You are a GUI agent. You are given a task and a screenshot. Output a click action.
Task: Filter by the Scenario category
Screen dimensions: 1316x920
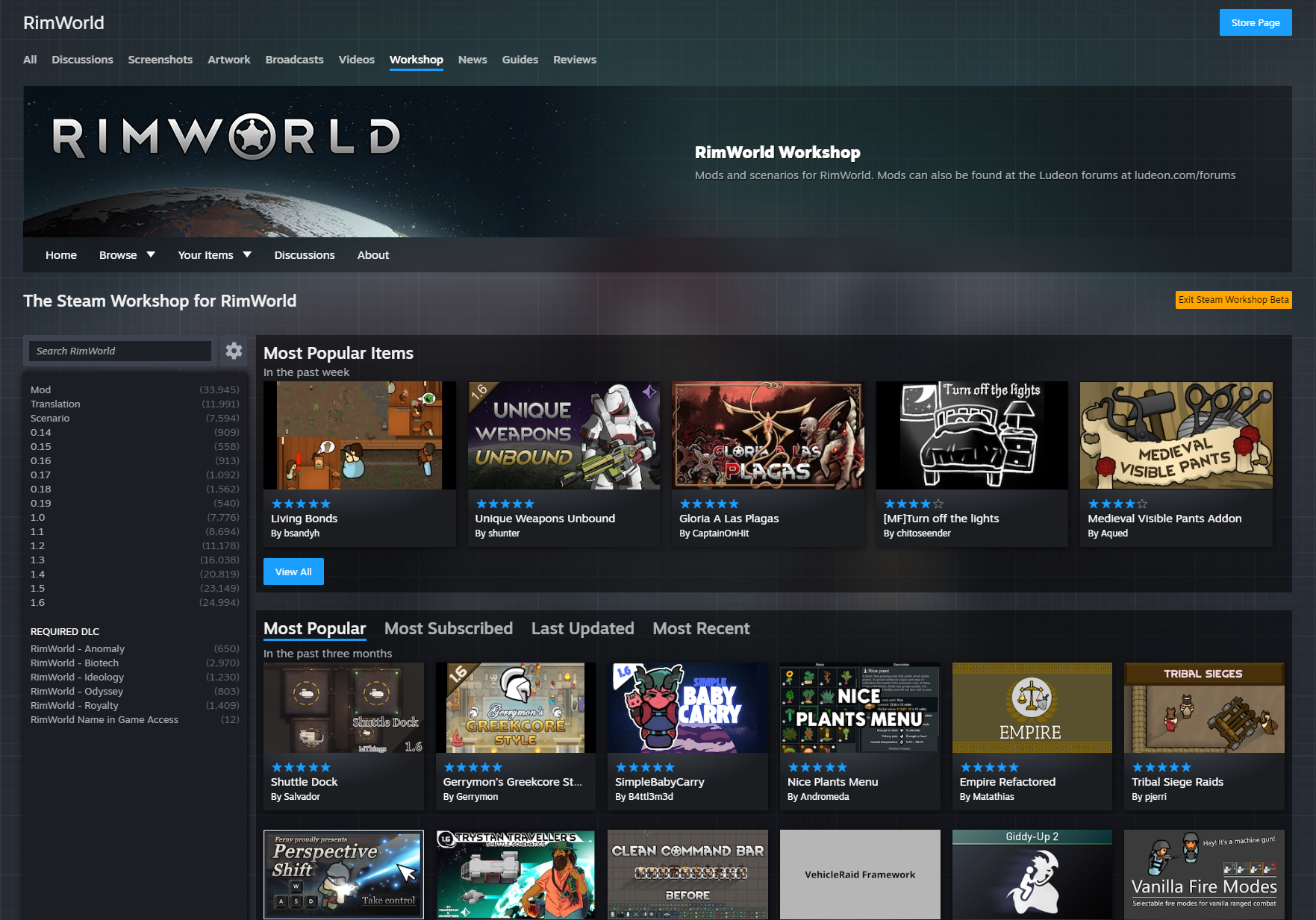coord(135,419)
